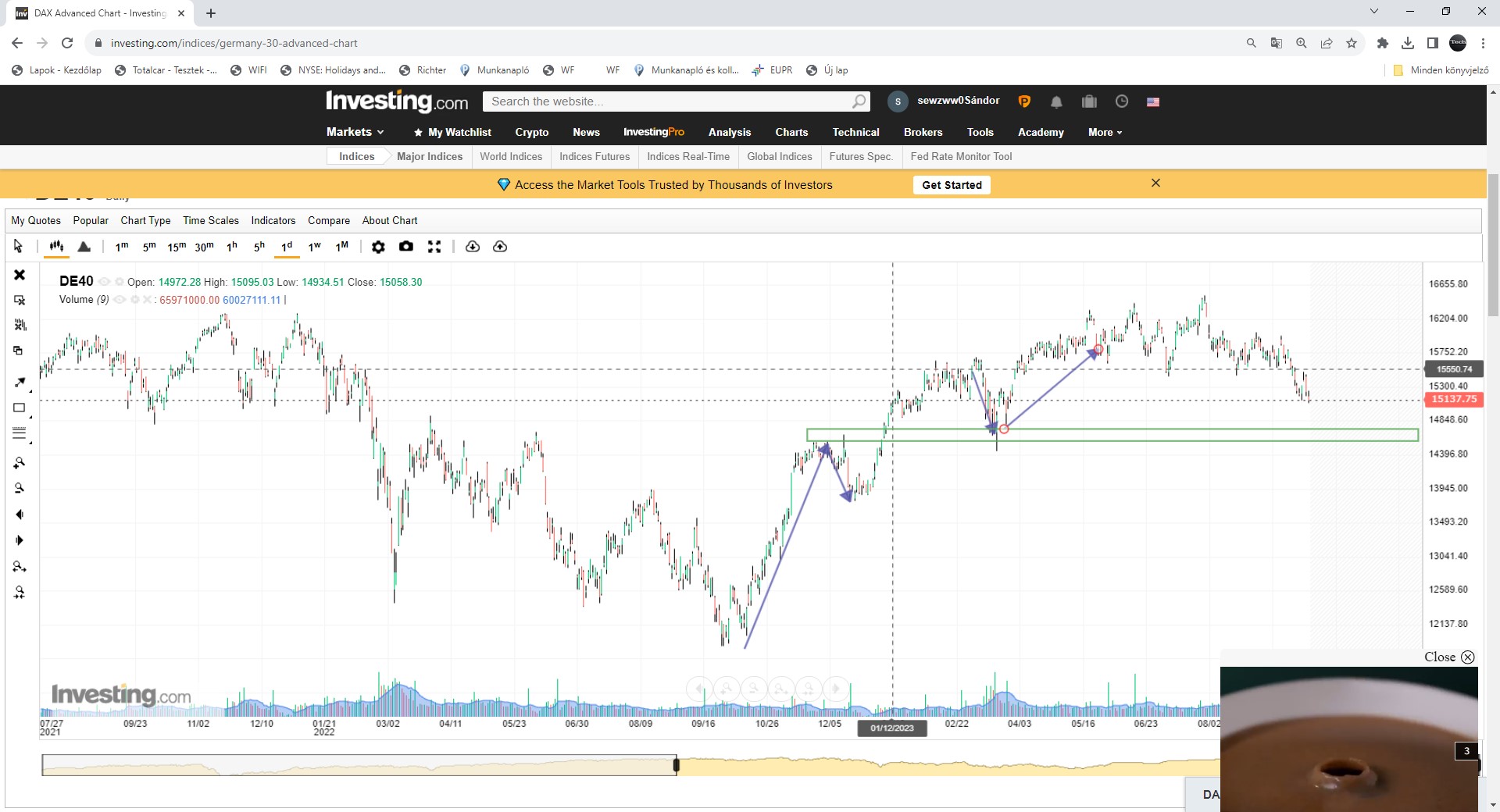
Task: Open the Fed Rate Monitor Tool link
Action: click(961, 156)
